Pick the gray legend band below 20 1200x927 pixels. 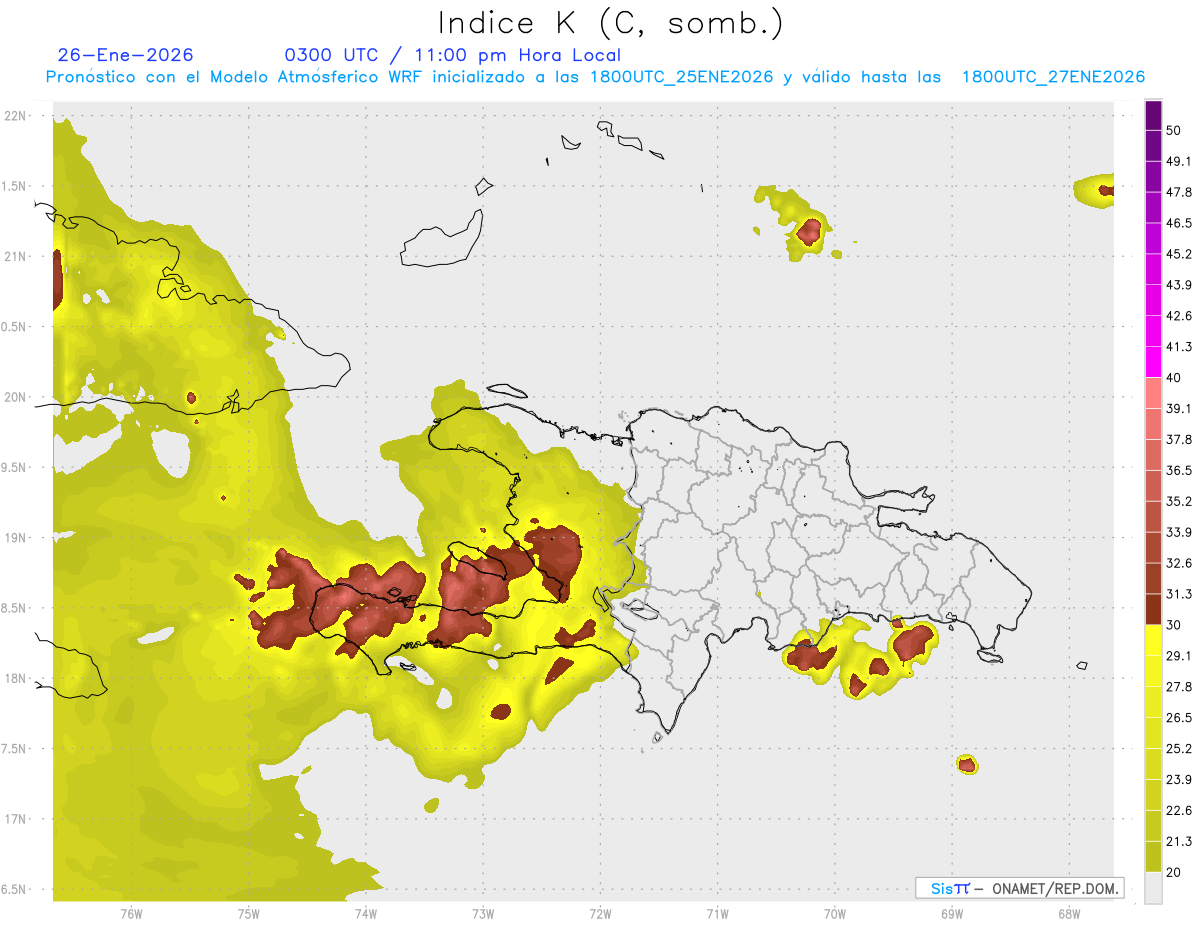(1153, 888)
